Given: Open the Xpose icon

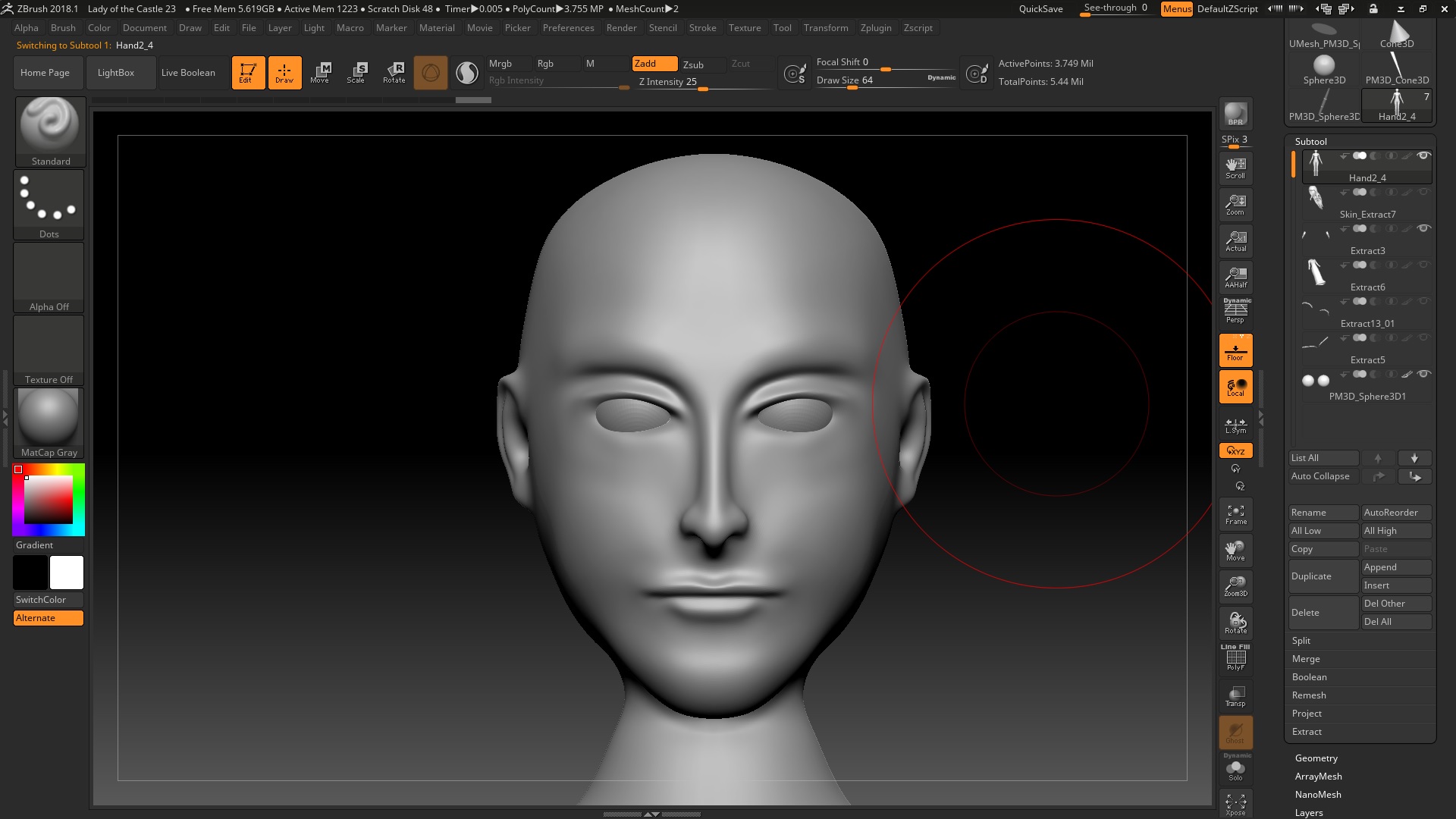Looking at the screenshot, I should [x=1235, y=804].
